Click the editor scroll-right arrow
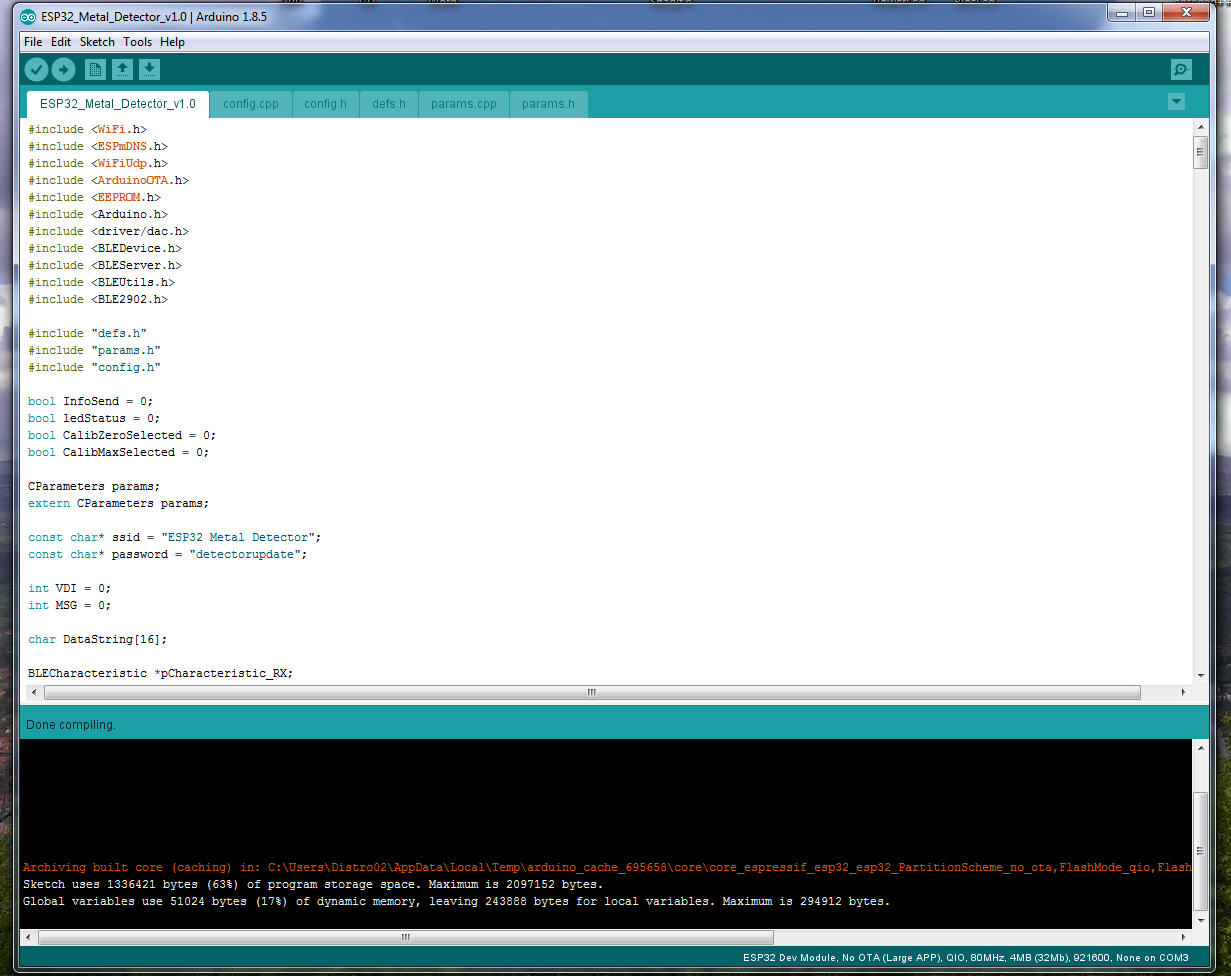Image resolution: width=1231 pixels, height=976 pixels. click(x=1184, y=692)
